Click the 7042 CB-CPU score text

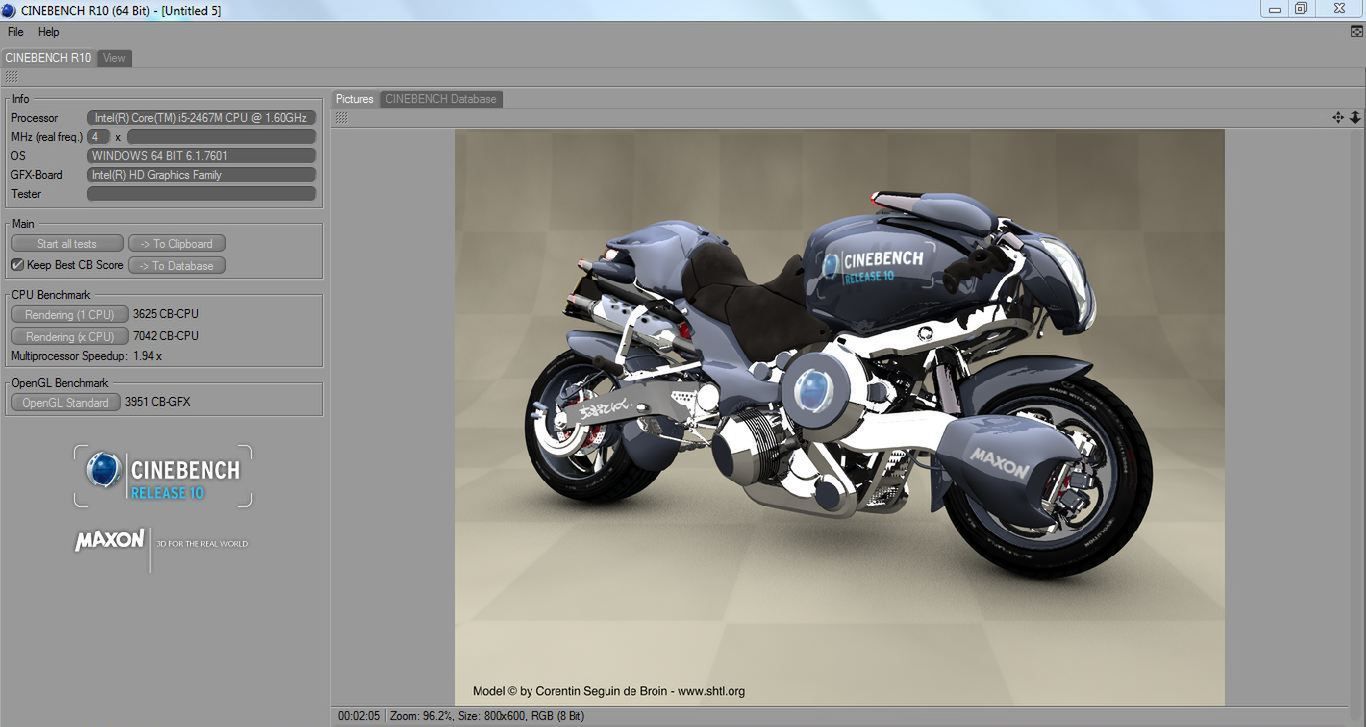pyautogui.click(x=166, y=337)
